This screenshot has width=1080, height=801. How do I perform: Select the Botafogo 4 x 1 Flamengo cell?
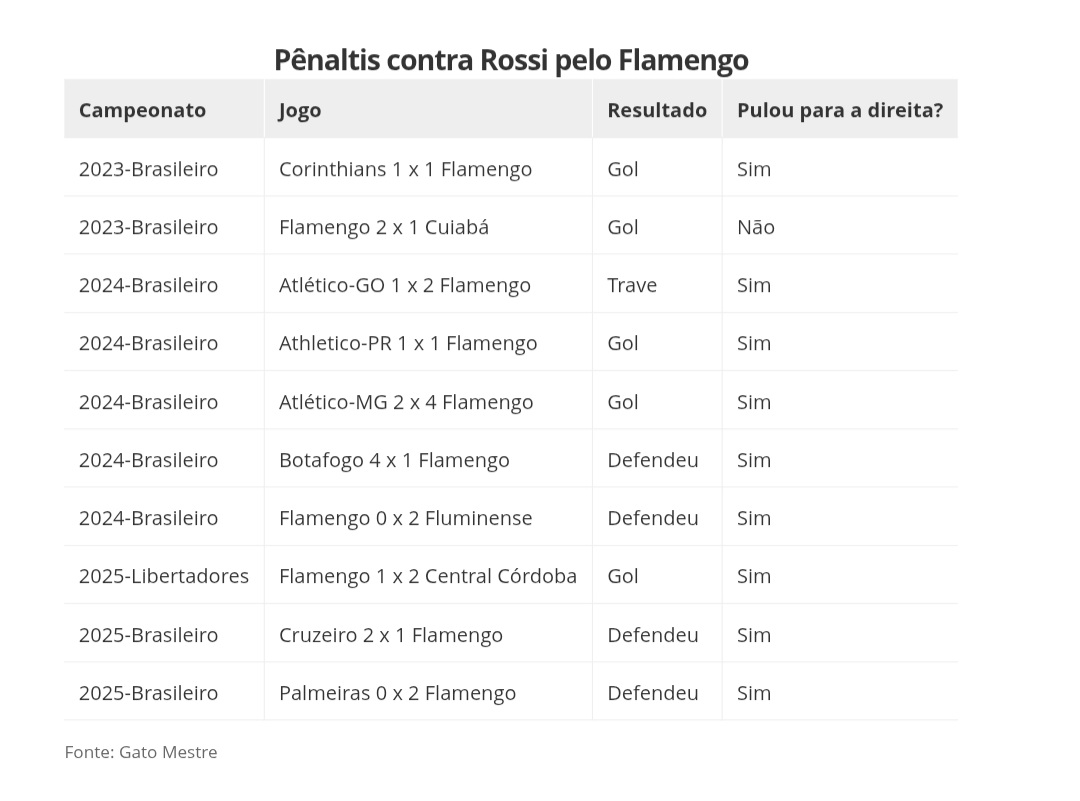[428, 459]
